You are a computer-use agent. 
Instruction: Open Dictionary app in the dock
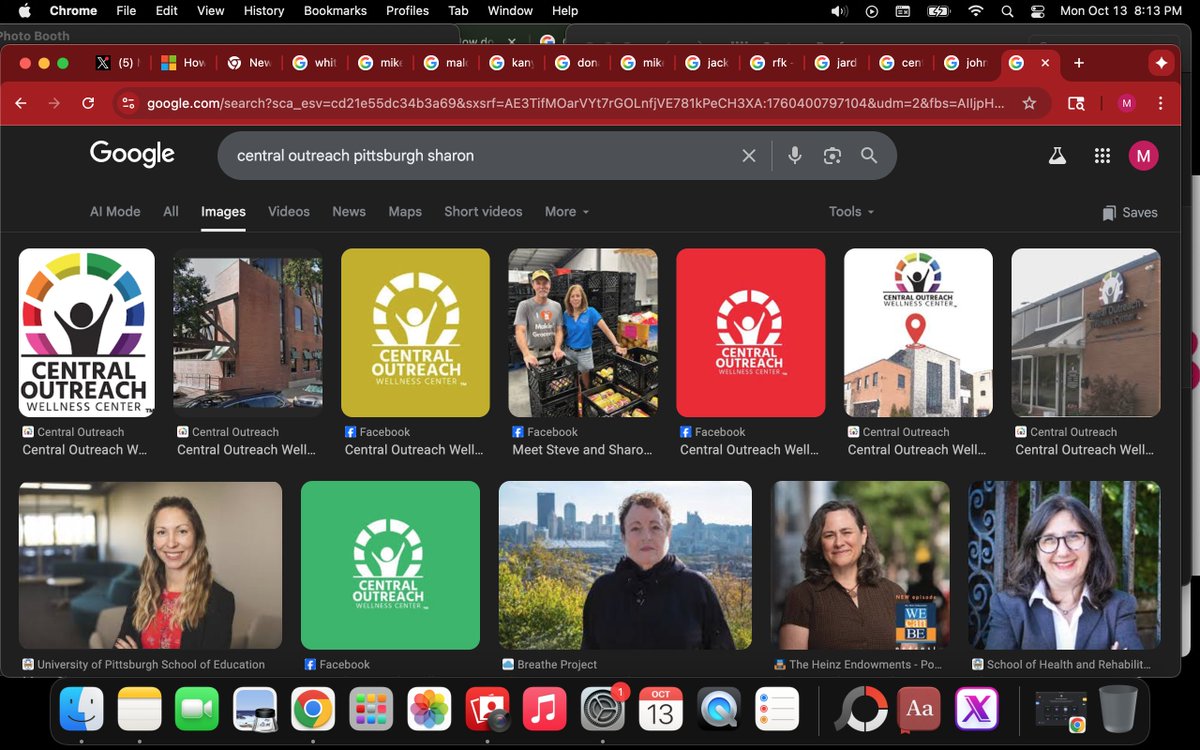click(x=919, y=710)
